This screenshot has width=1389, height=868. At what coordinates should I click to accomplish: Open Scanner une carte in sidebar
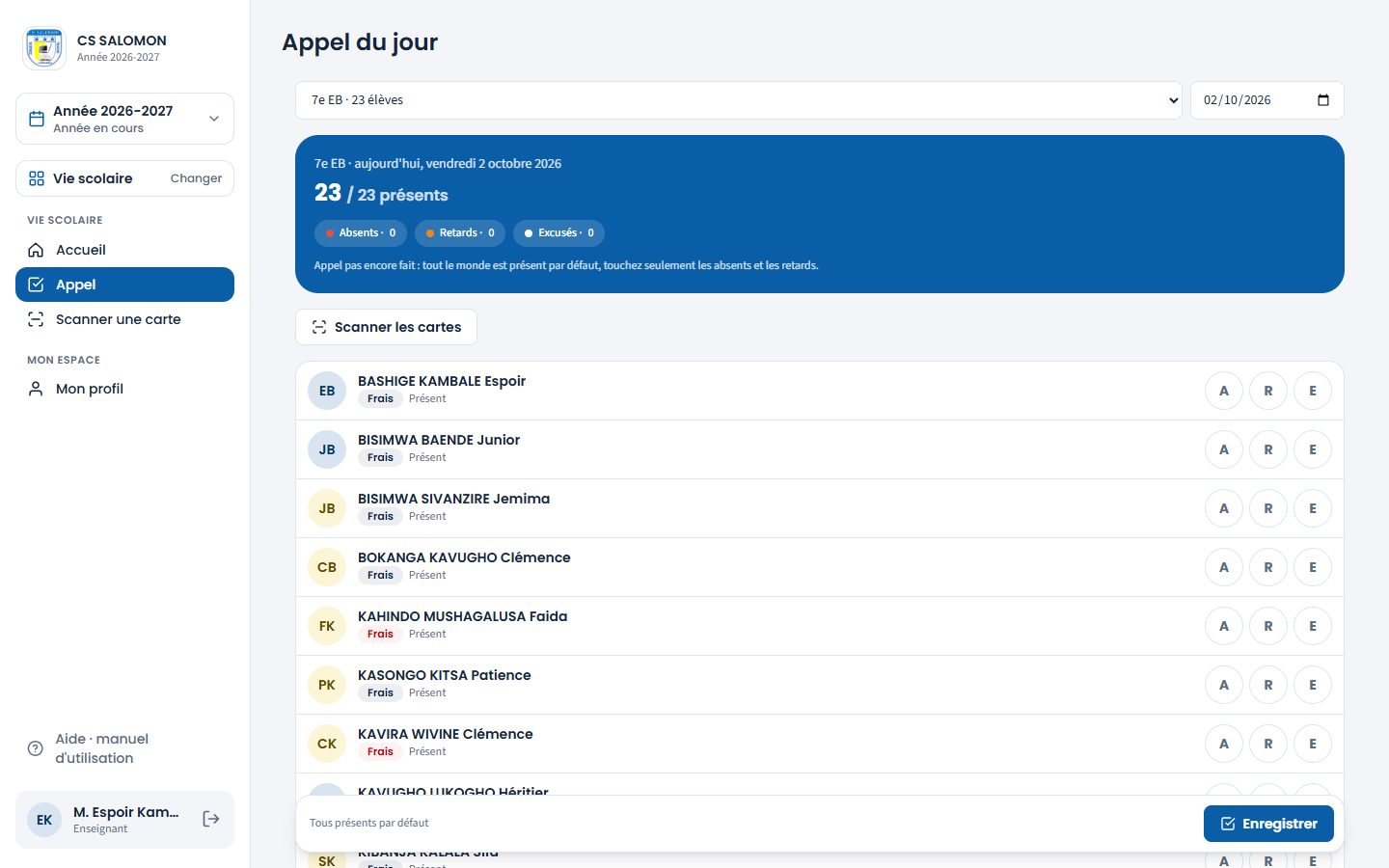tap(124, 319)
